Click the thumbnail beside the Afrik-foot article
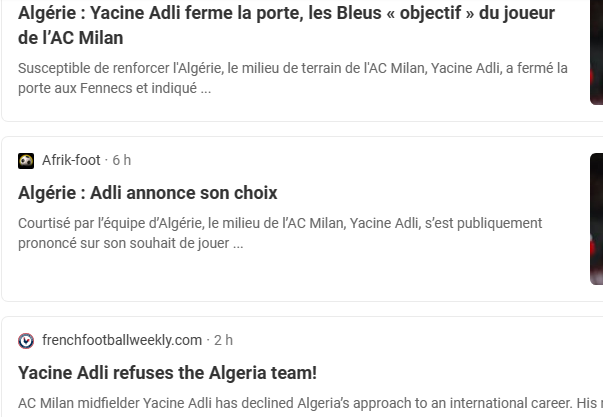603x417 pixels. (x=596, y=220)
